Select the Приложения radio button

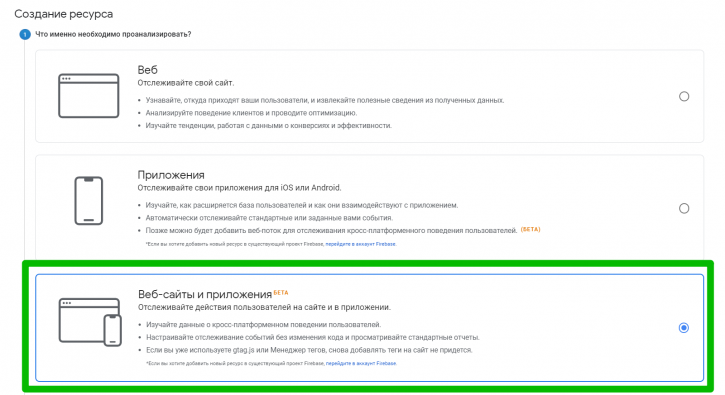pos(684,208)
